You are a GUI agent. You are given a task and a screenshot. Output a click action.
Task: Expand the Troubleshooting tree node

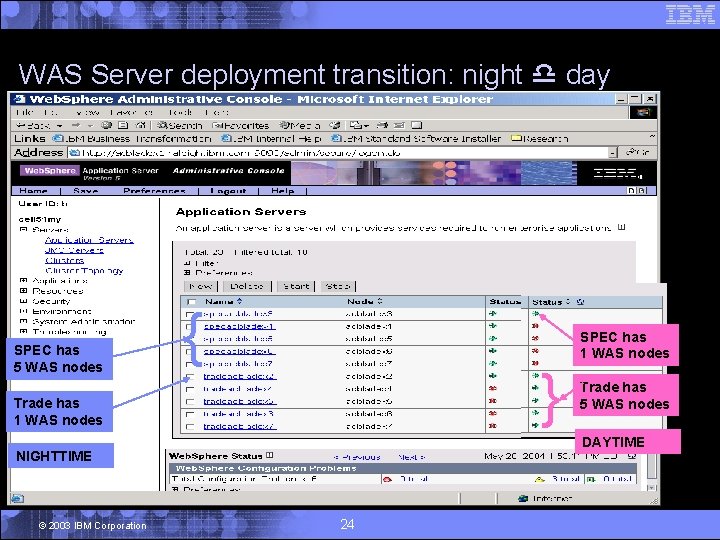tap(23, 332)
